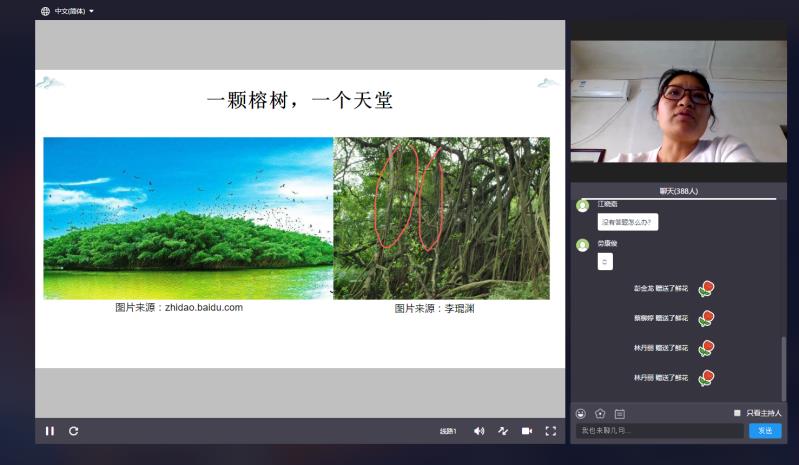Click the chat message input field
Screen dimensions: 799x465
pyautogui.click(x=660, y=430)
